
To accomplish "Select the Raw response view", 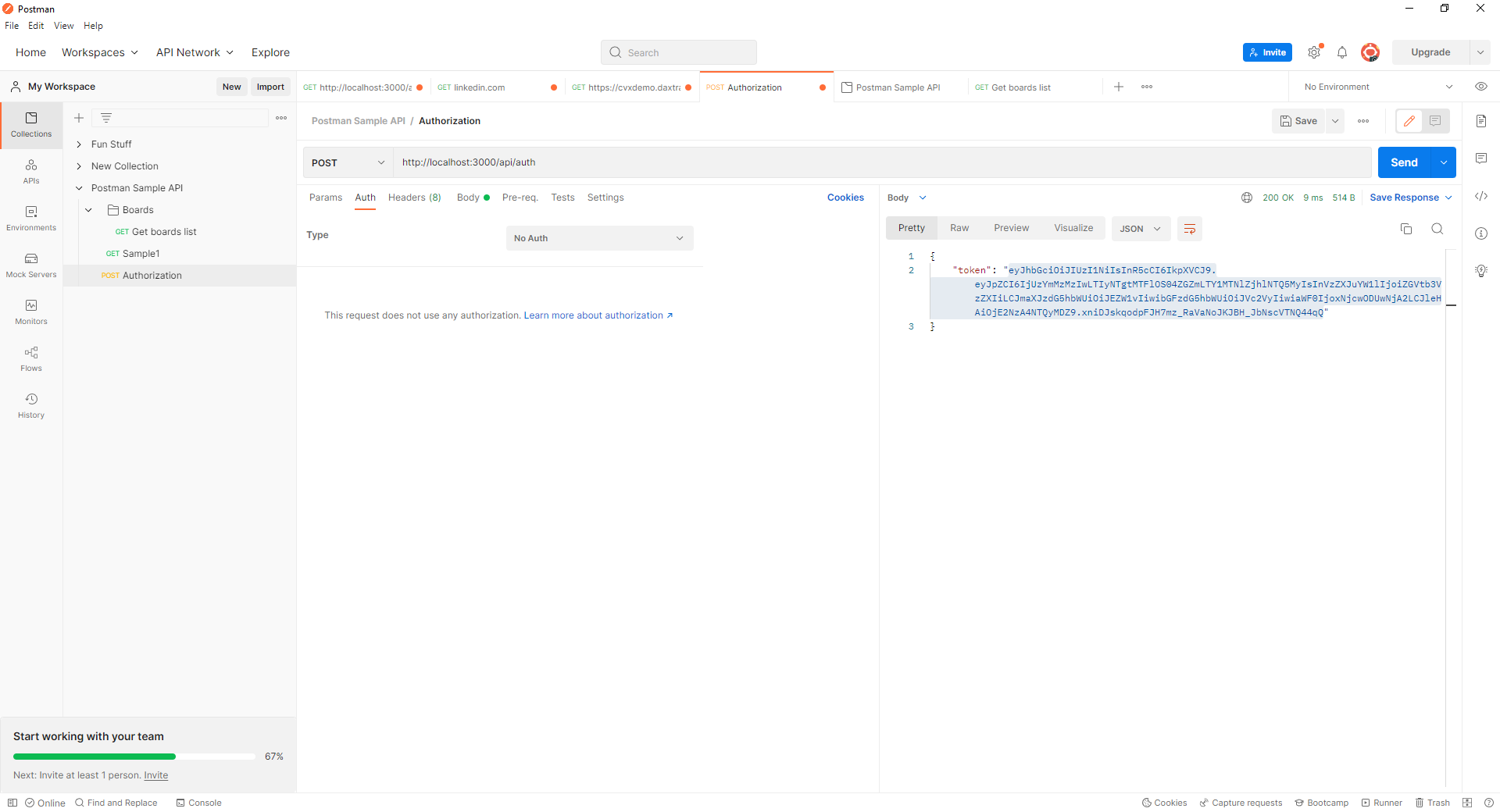I will pos(959,228).
